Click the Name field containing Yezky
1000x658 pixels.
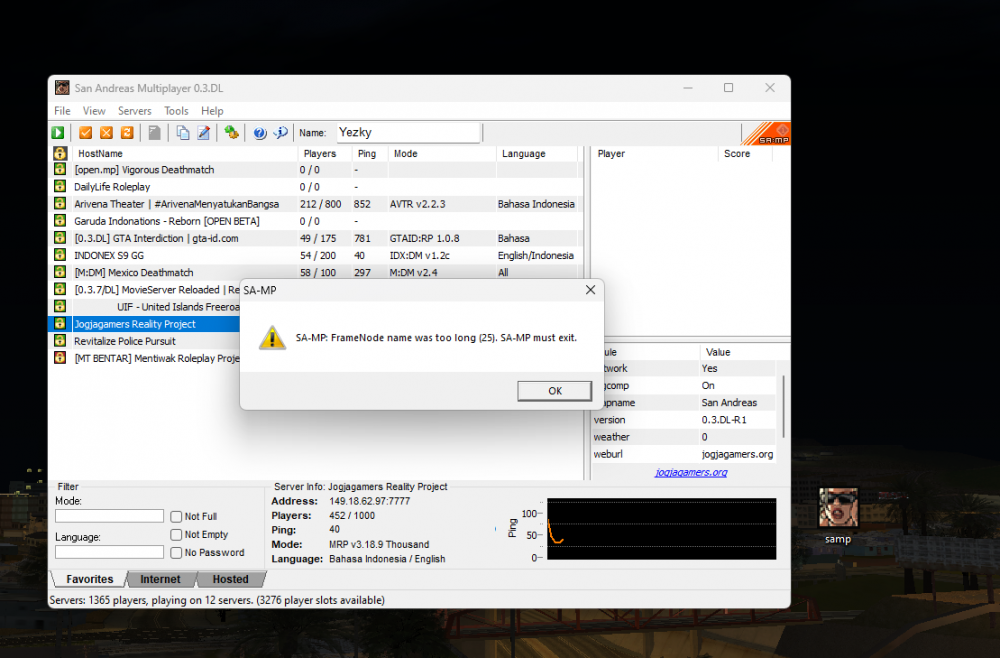(408, 133)
